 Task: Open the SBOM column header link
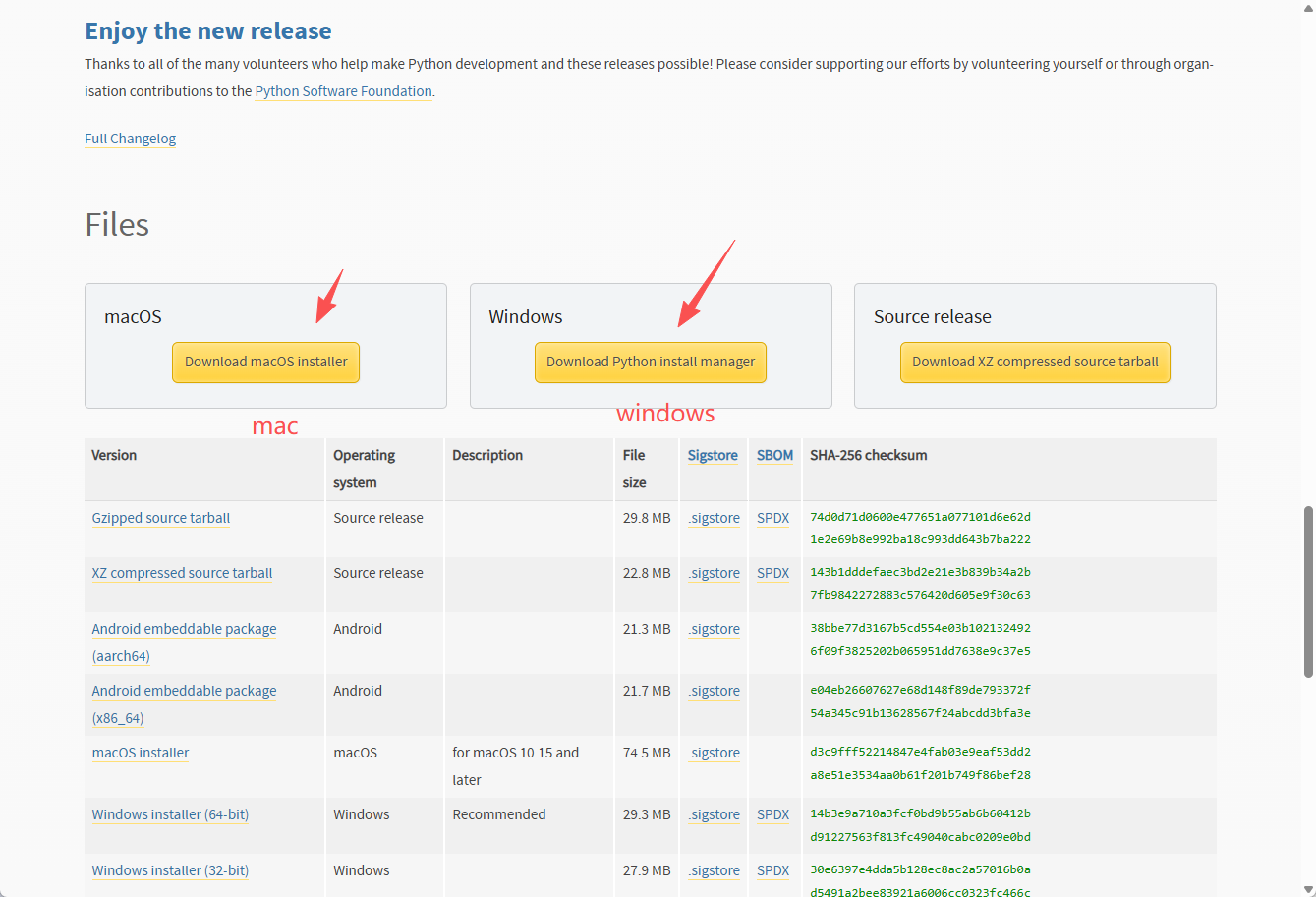coord(774,455)
